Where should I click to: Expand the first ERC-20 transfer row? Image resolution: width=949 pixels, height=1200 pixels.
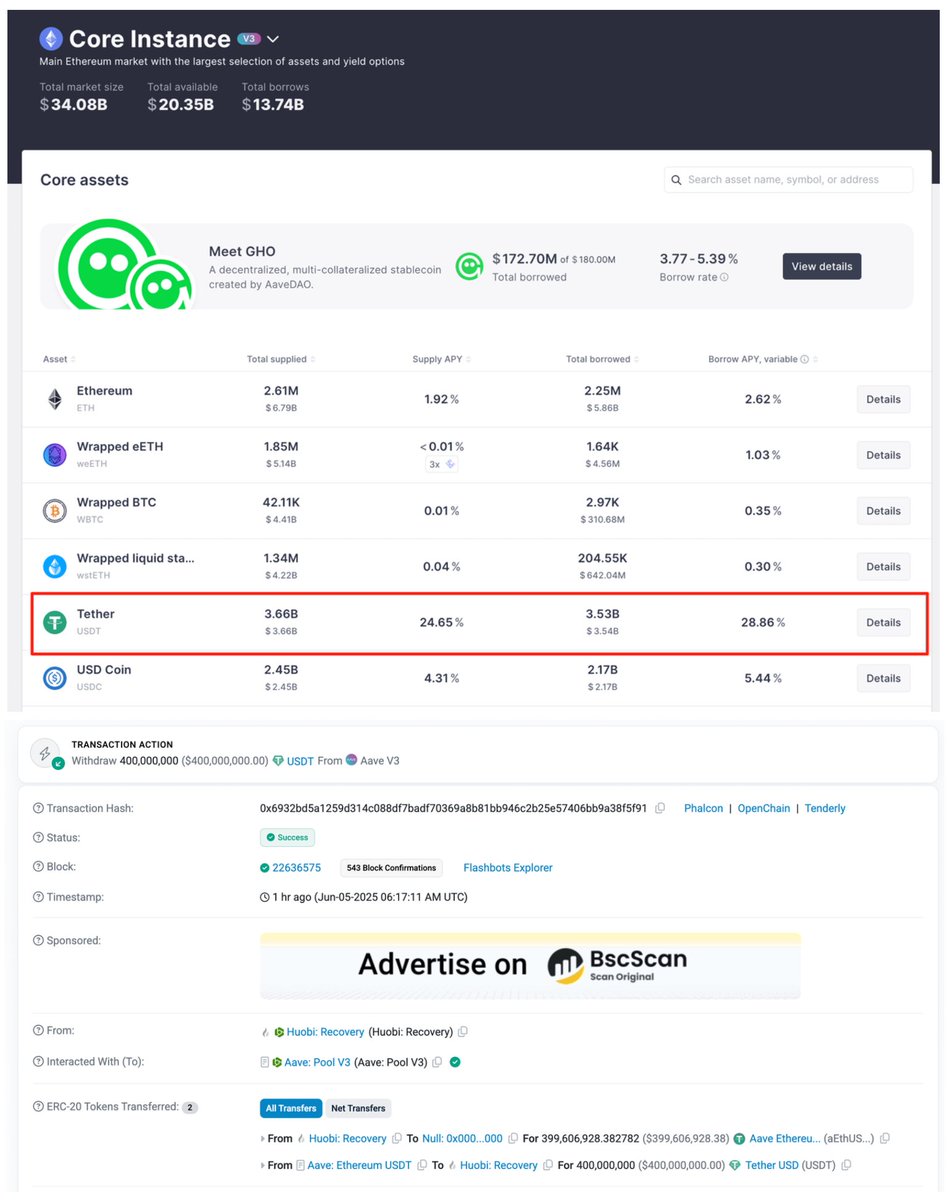(x=265, y=1138)
